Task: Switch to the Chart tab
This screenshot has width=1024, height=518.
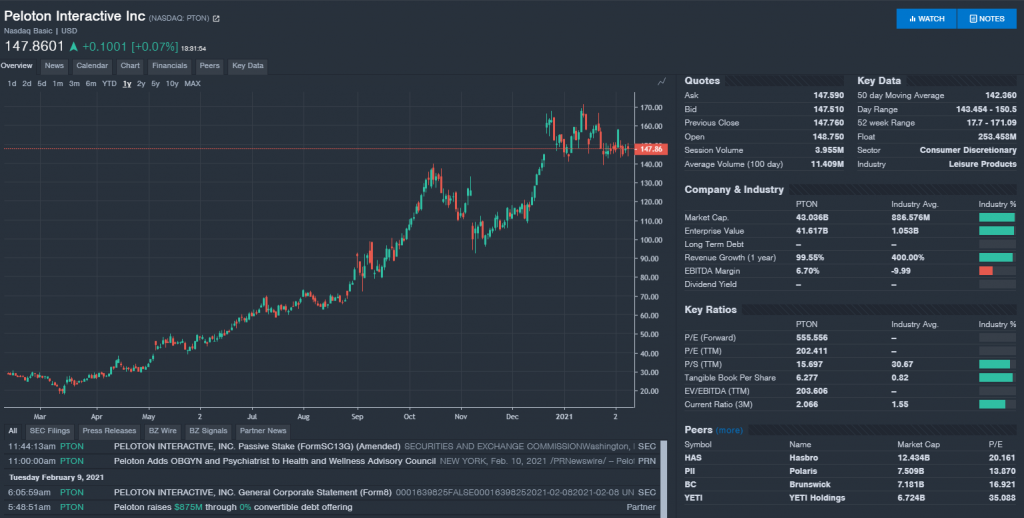Action: point(130,66)
